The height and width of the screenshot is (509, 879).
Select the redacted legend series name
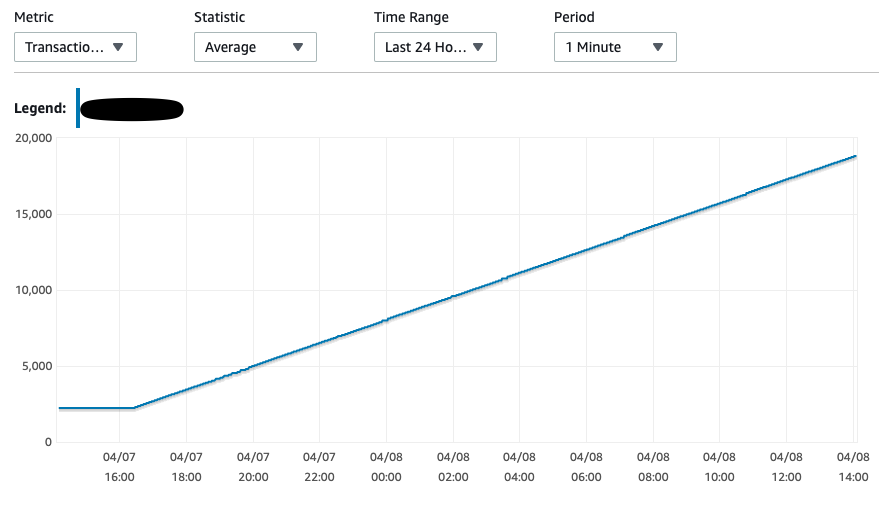(x=132, y=109)
